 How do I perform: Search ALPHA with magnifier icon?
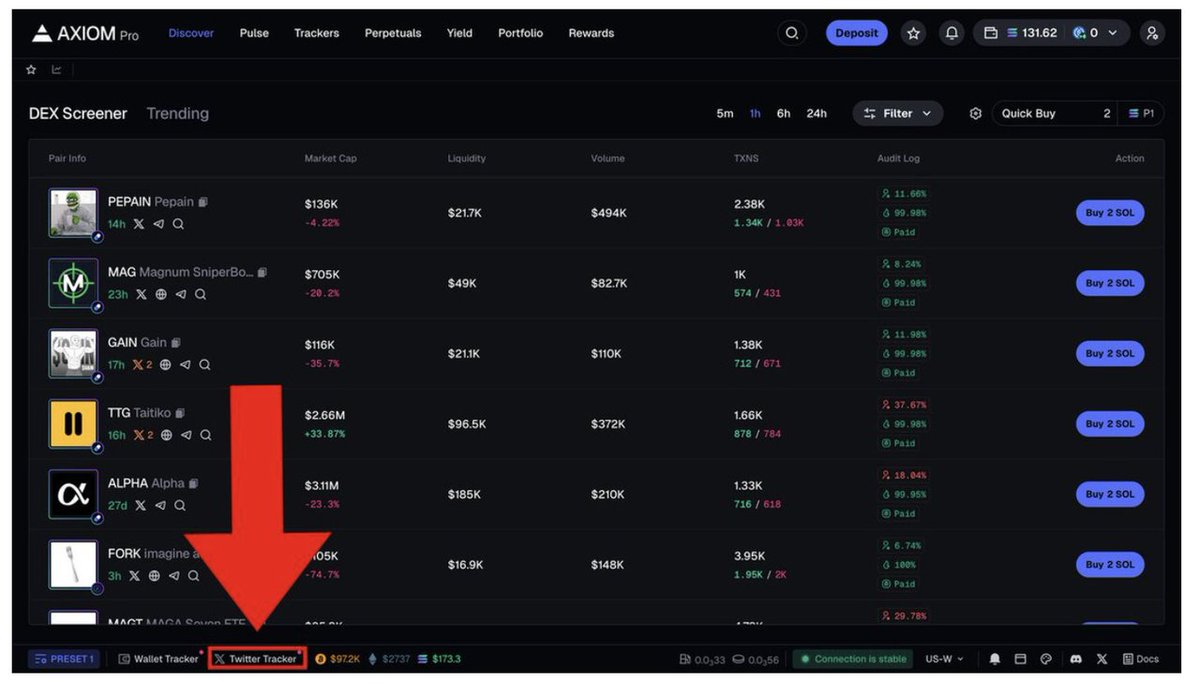(180, 505)
